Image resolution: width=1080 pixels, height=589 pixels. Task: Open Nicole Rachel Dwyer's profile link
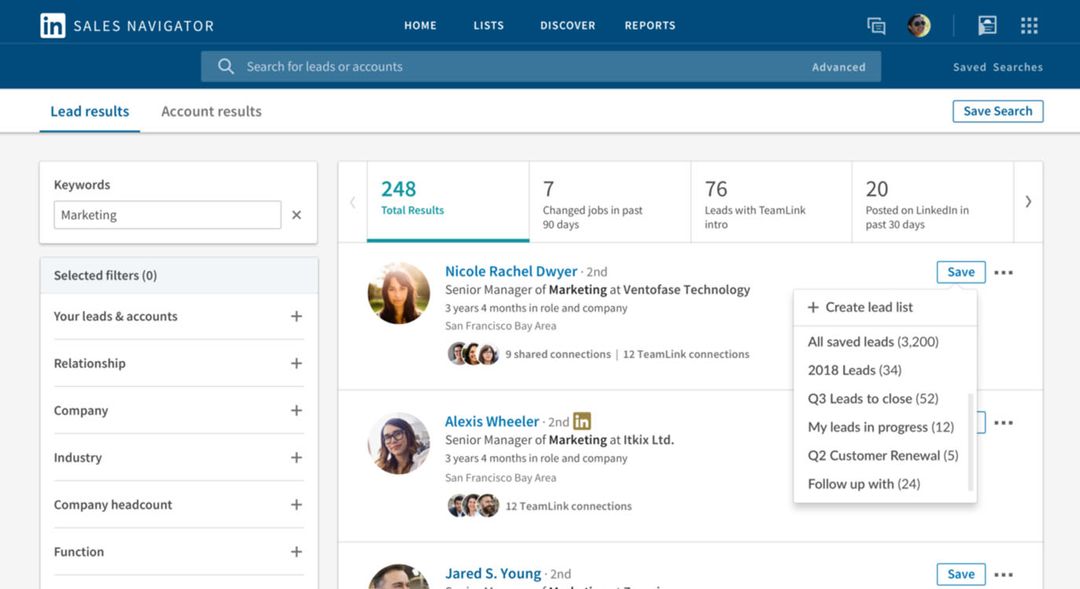point(511,271)
